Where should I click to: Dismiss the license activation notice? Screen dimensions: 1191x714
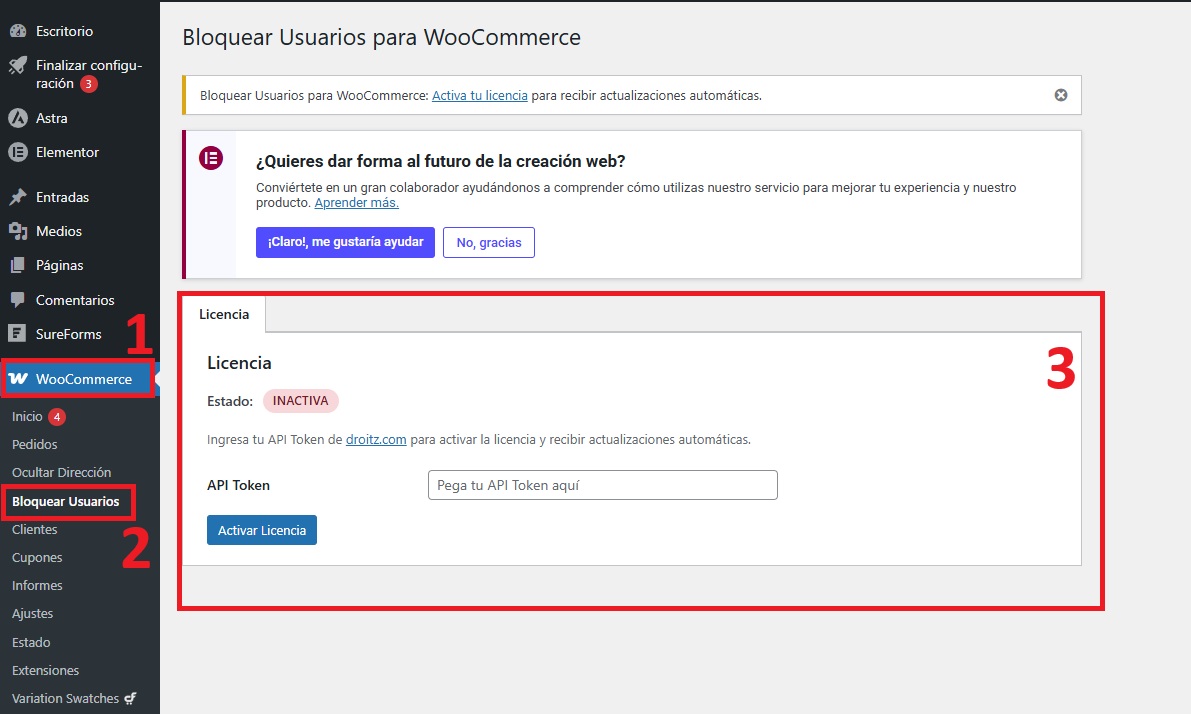click(x=1061, y=95)
